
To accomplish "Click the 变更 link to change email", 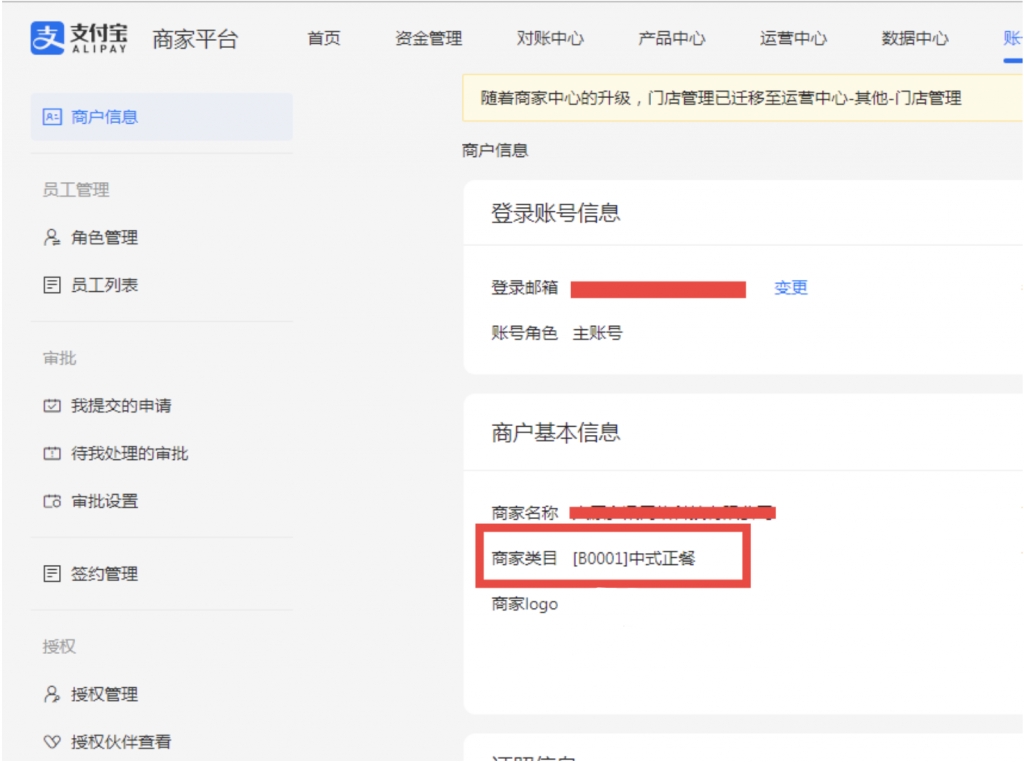I will pyautogui.click(x=790, y=288).
